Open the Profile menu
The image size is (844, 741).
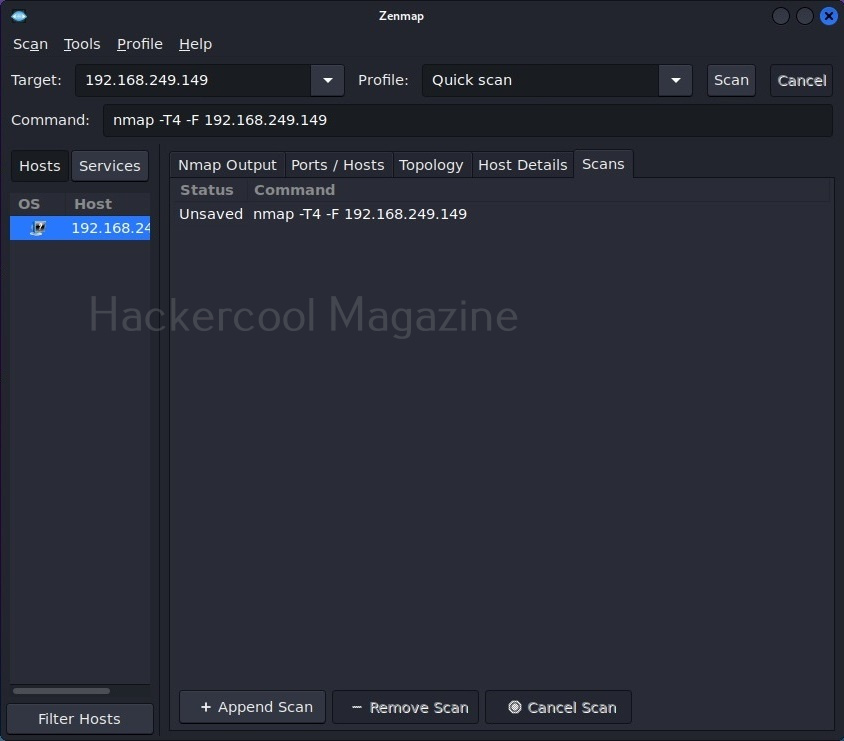point(139,44)
